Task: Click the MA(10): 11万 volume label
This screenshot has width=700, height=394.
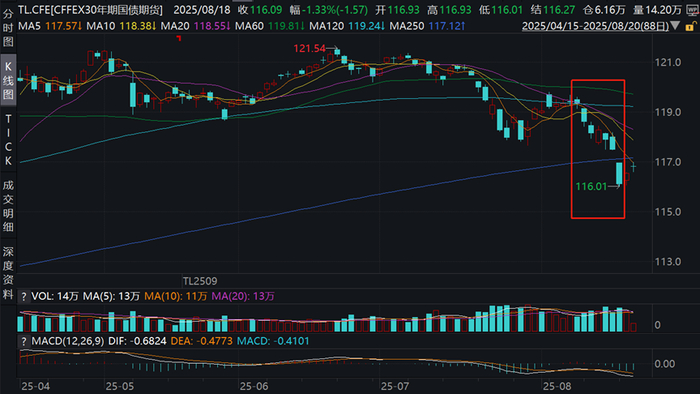Action: click(175, 296)
